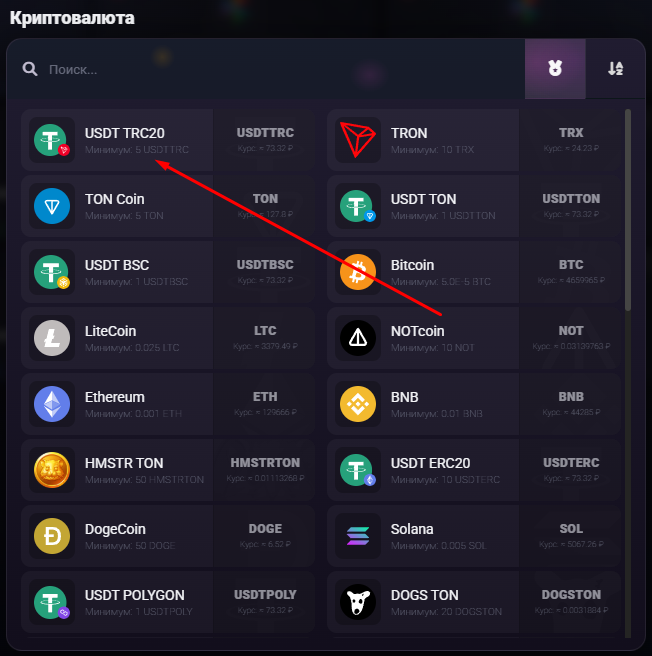Toggle the bear favorites filter button
Viewport: 652px width, 656px height.
point(555,69)
